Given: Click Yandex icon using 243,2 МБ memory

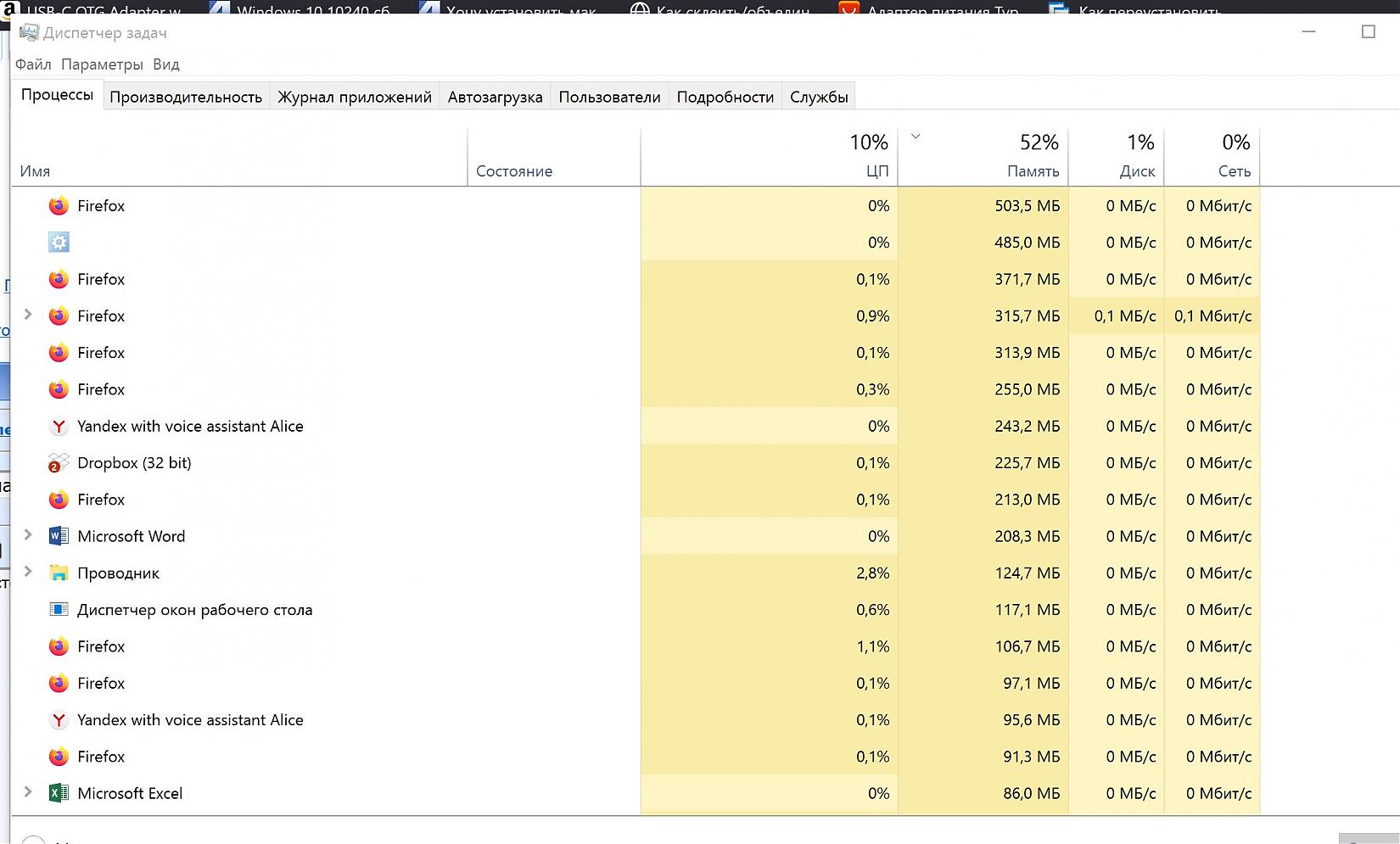Looking at the screenshot, I should coord(58,427).
